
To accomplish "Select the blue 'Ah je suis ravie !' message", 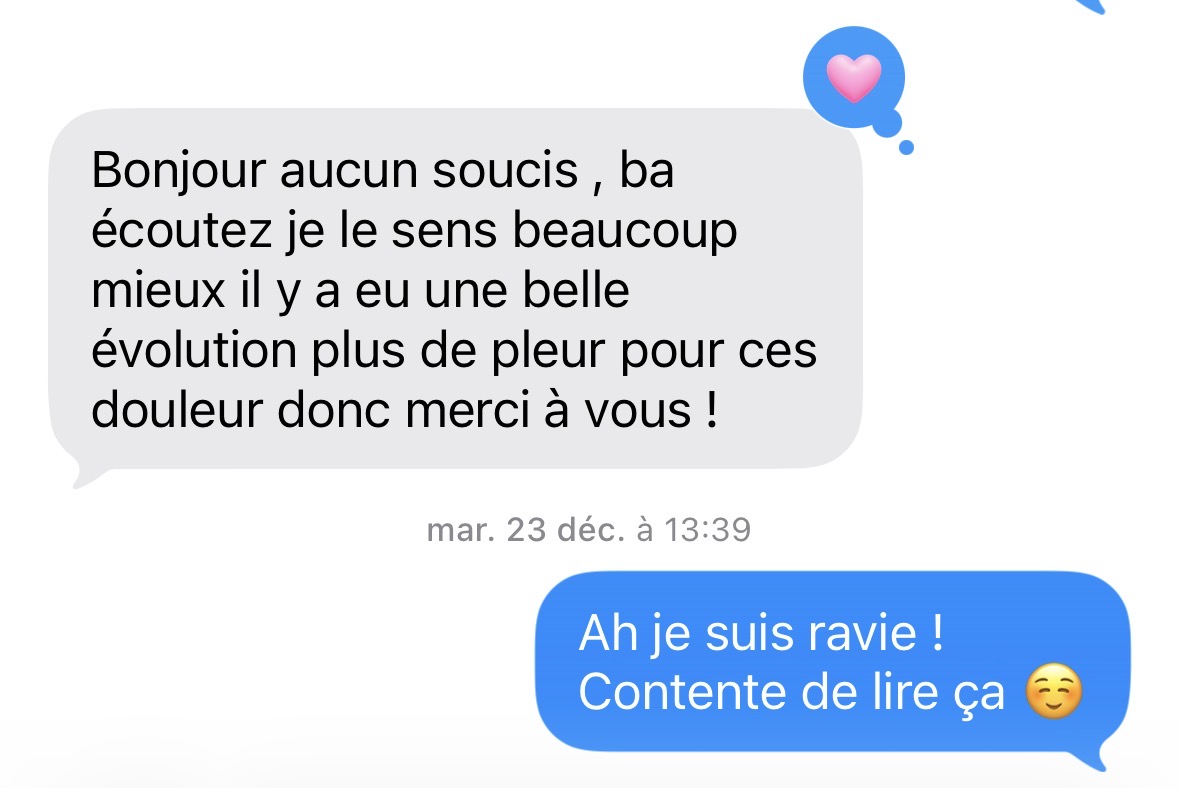I will pyautogui.click(x=832, y=662).
